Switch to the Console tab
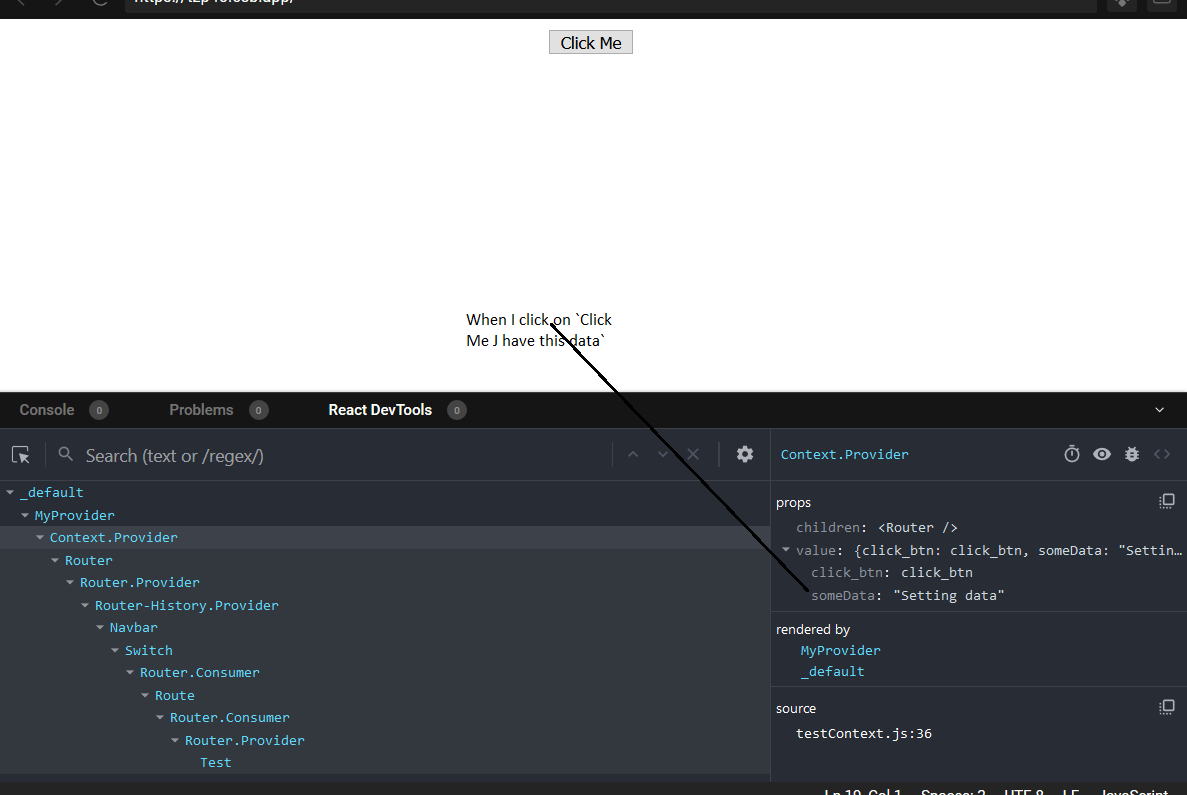Image resolution: width=1187 pixels, height=795 pixels. (46, 409)
